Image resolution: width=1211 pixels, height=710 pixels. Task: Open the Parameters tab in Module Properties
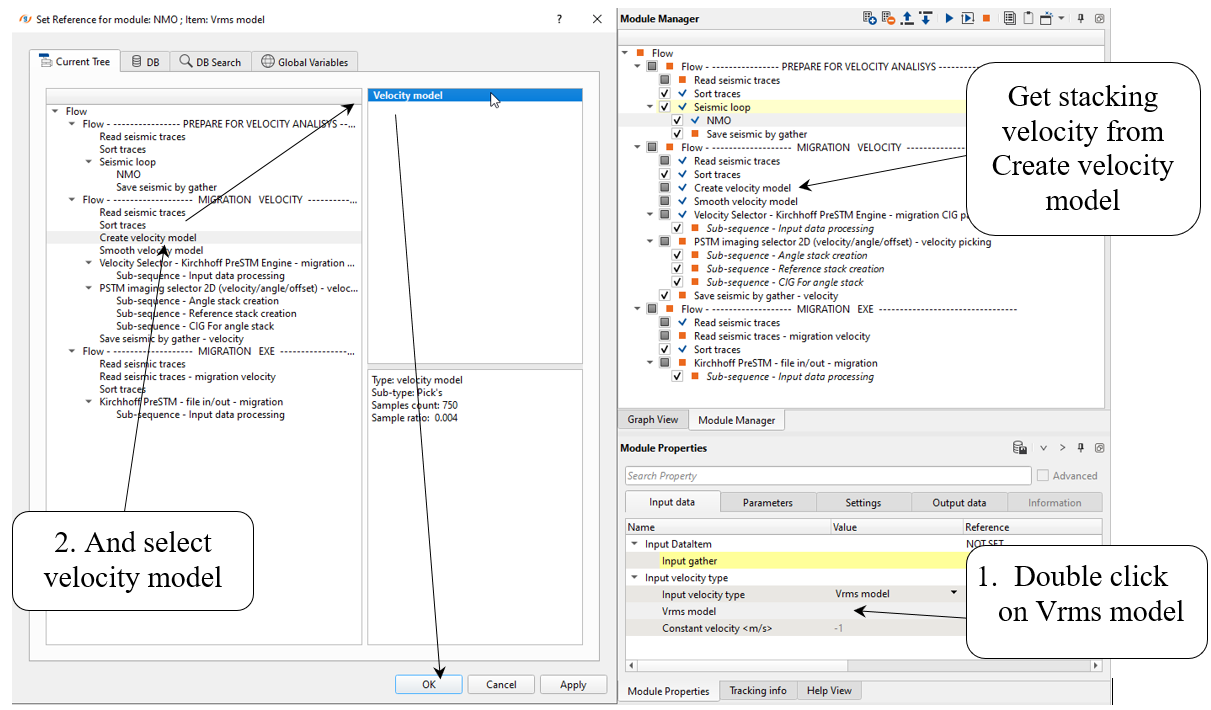(x=767, y=502)
